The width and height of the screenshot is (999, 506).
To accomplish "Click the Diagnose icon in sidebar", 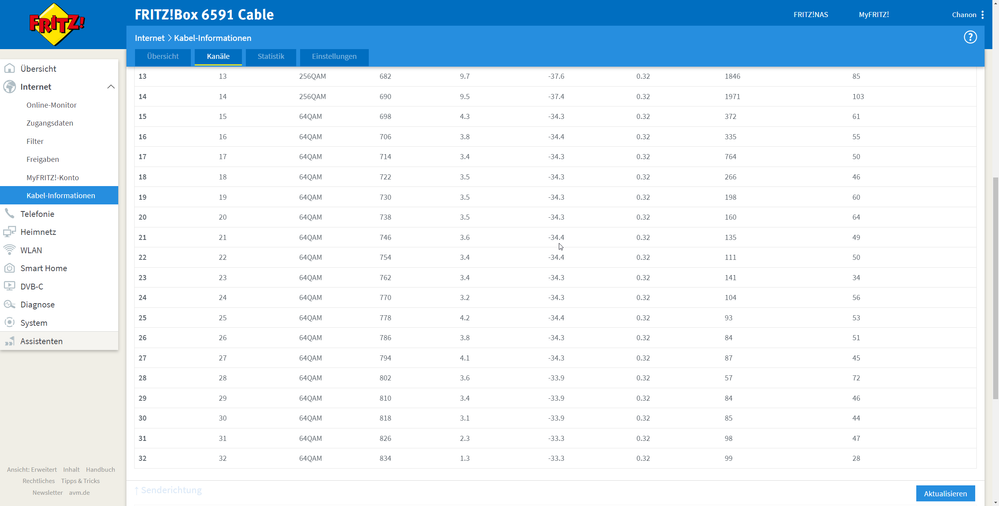I will [10, 305].
